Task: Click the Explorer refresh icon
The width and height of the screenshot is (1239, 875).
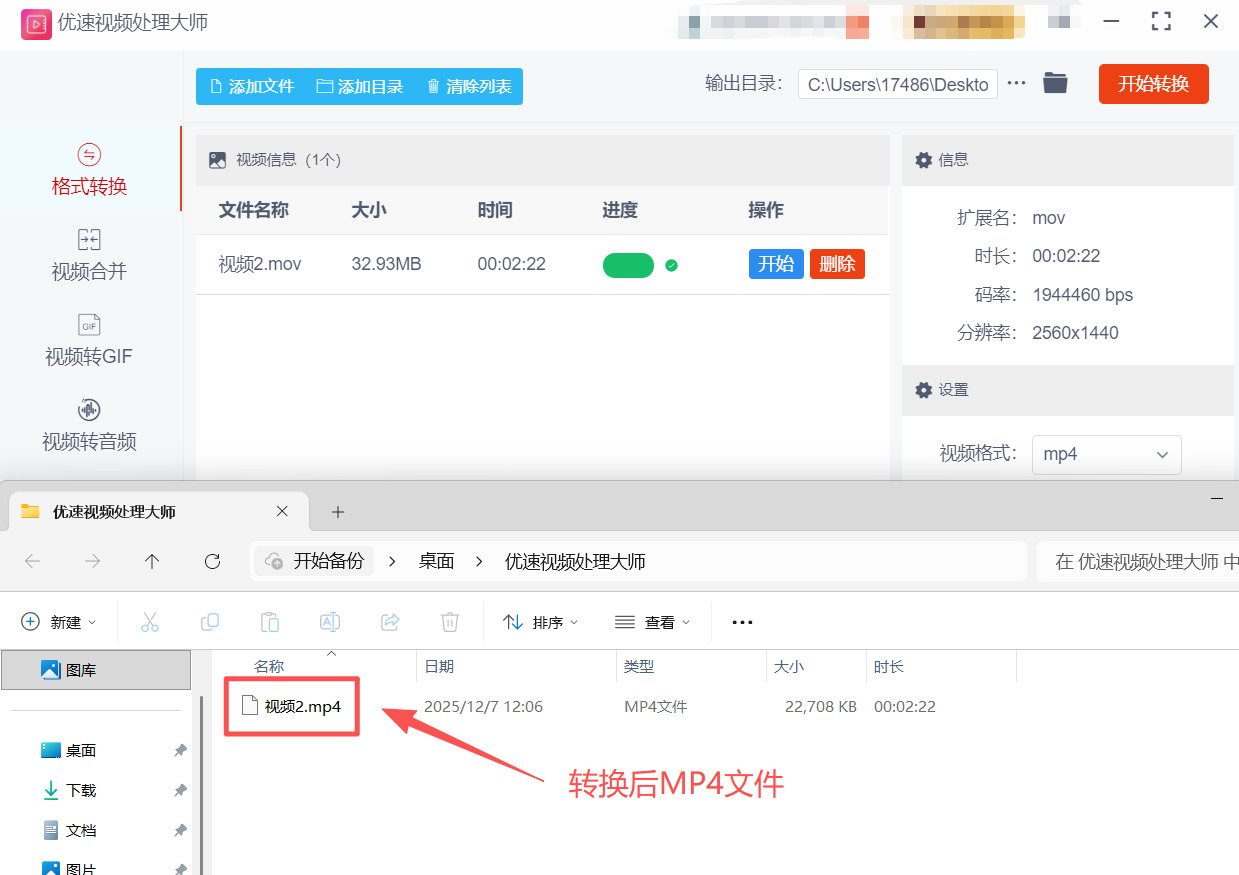Action: 212,562
